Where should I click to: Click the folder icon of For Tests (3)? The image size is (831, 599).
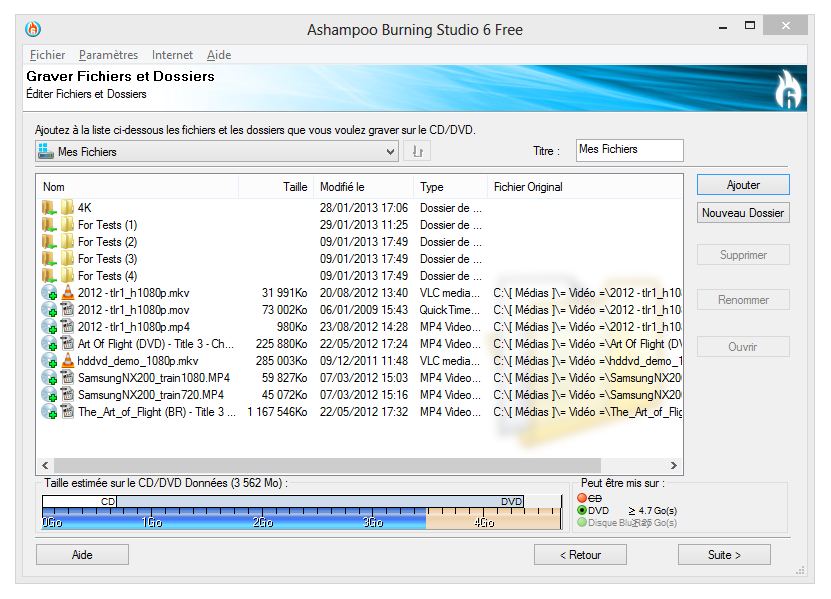(x=67, y=258)
